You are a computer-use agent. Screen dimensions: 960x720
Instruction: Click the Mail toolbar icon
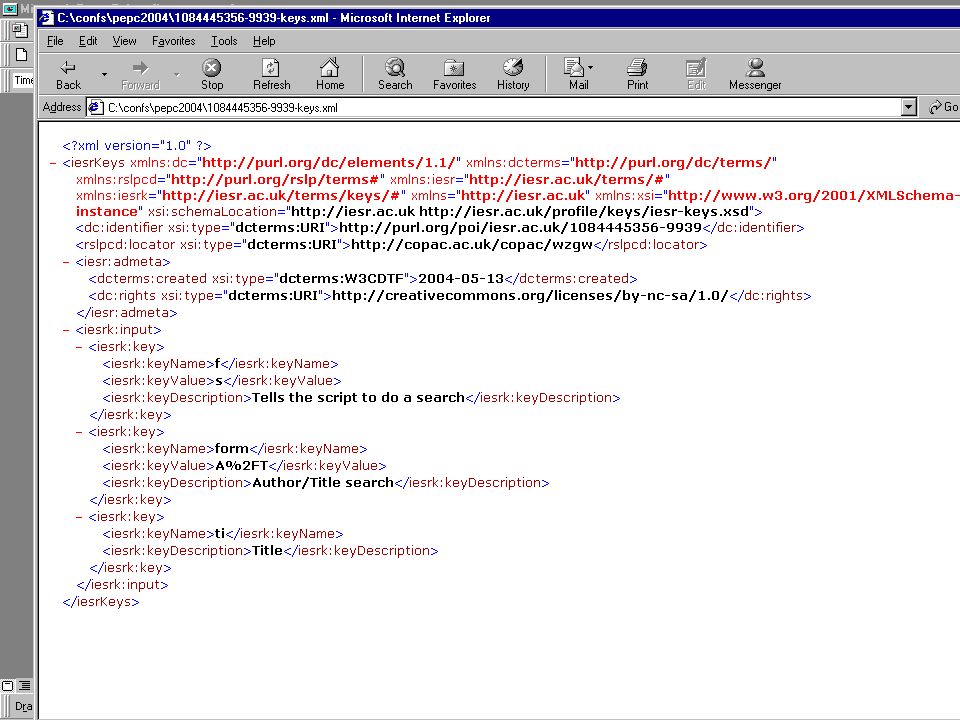[x=576, y=75]
